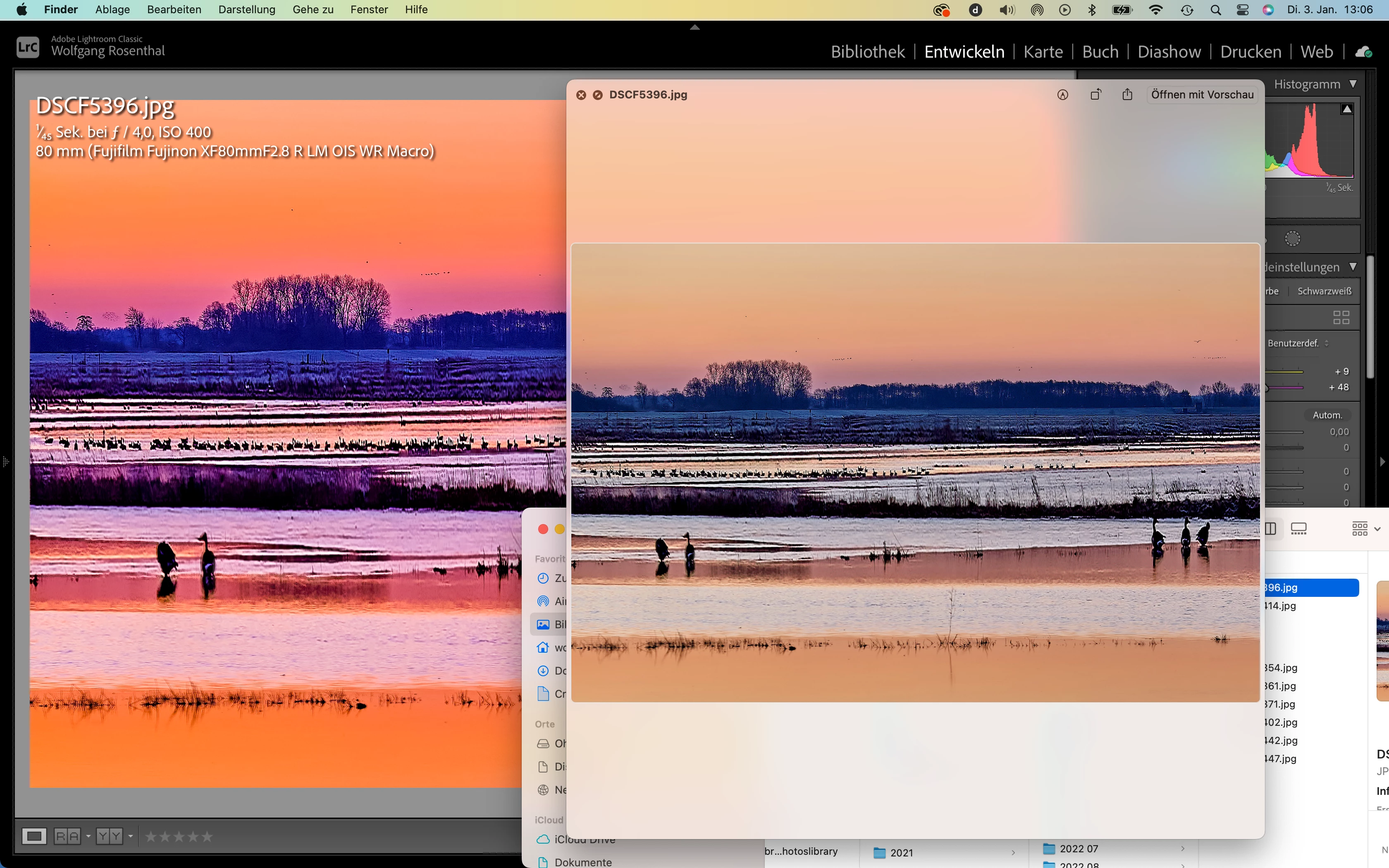Open the Apple menu

22,10
